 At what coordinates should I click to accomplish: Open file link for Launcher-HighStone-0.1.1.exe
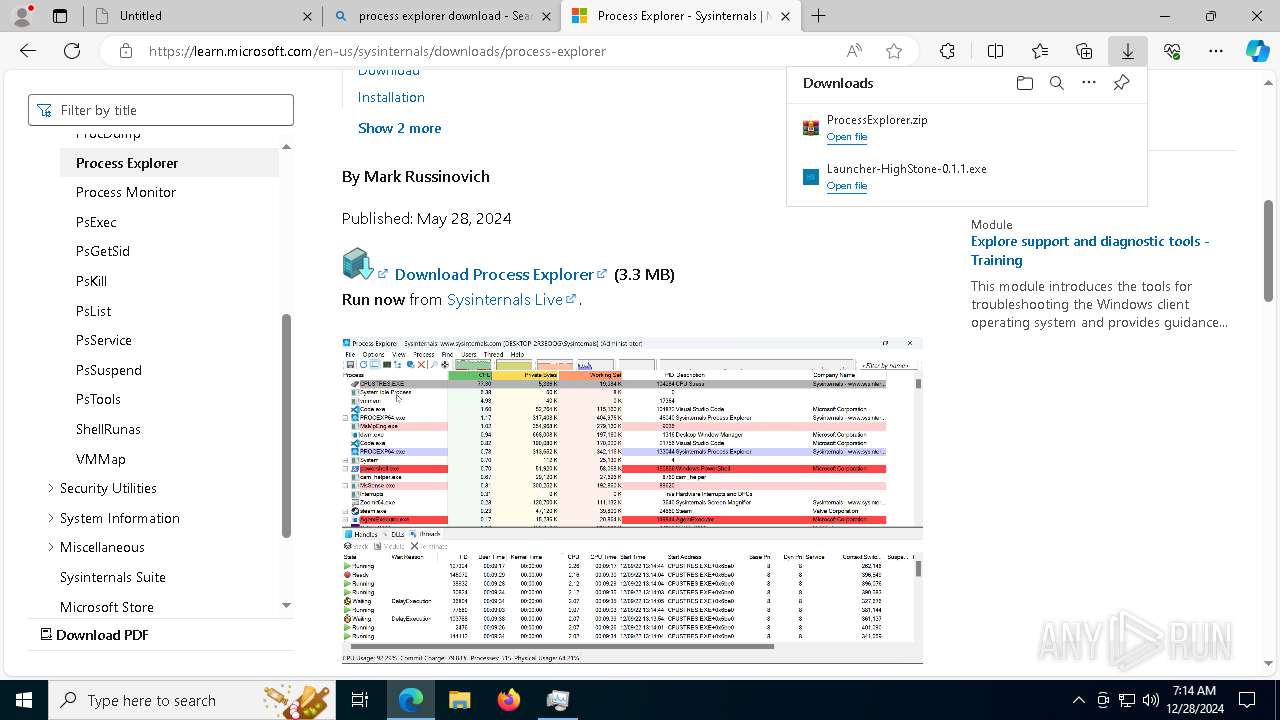click(846, 186)
